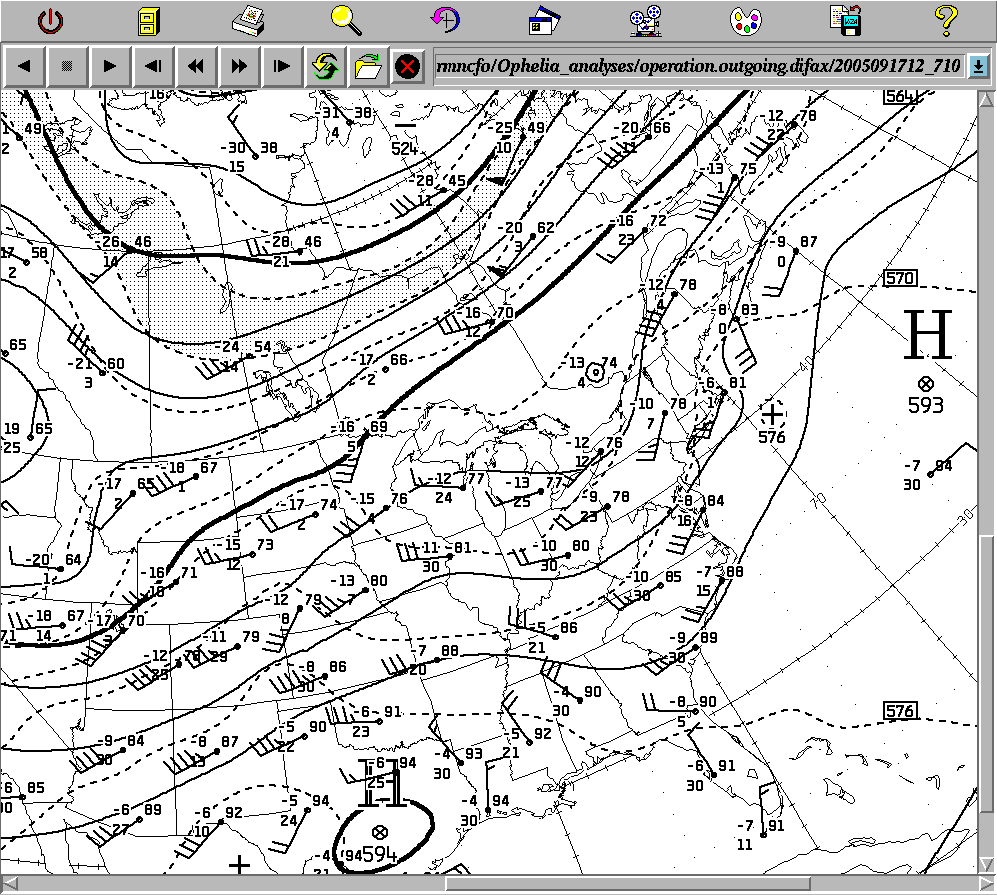The image size is (997, 895).
Task: Click the fast forward double arrow button
Action: tap(239, 67)
